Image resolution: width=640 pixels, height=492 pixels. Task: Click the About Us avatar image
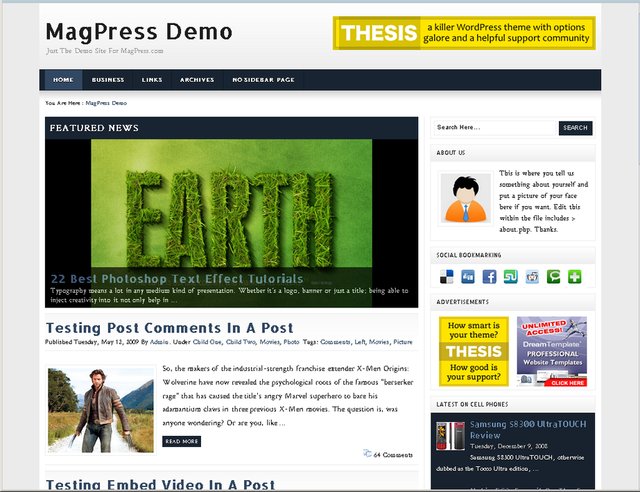(466, 198)
